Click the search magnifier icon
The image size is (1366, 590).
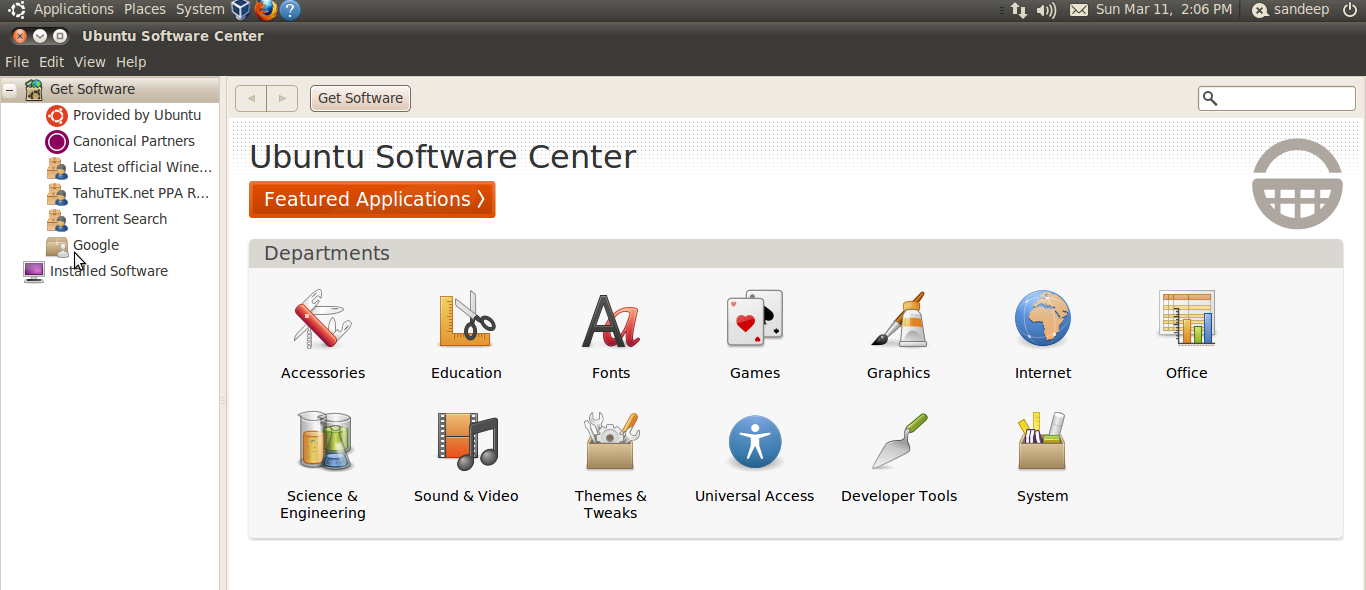click(x=1210, y=98)
